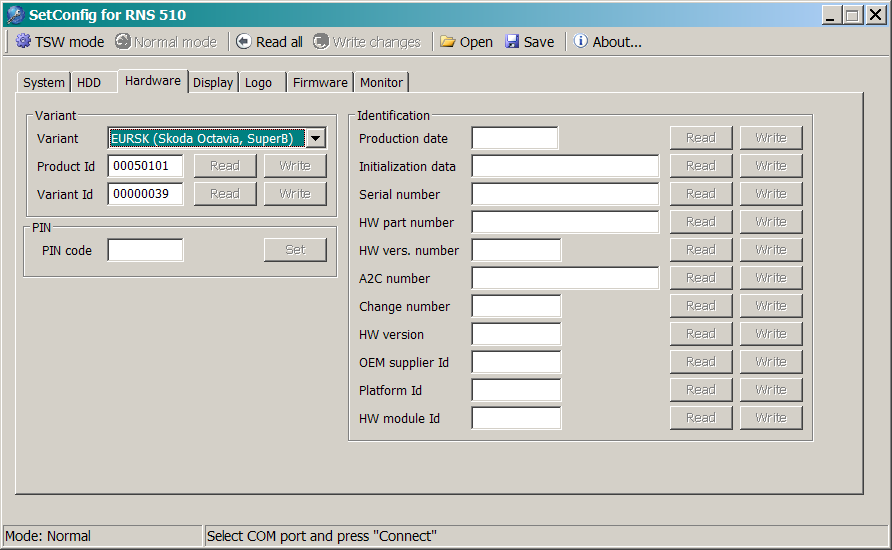This screenshot has width=892, height=550.
Task: Click Write button for Serial number
Action: point(771,194)
